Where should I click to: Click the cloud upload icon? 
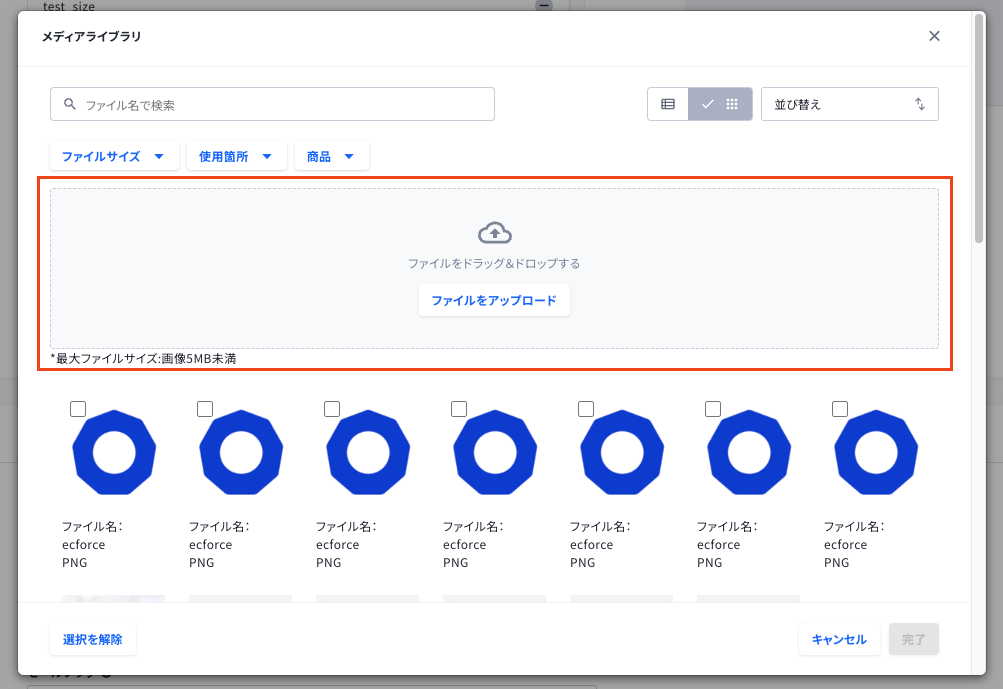pyautogui.click(x=494, y=233)
